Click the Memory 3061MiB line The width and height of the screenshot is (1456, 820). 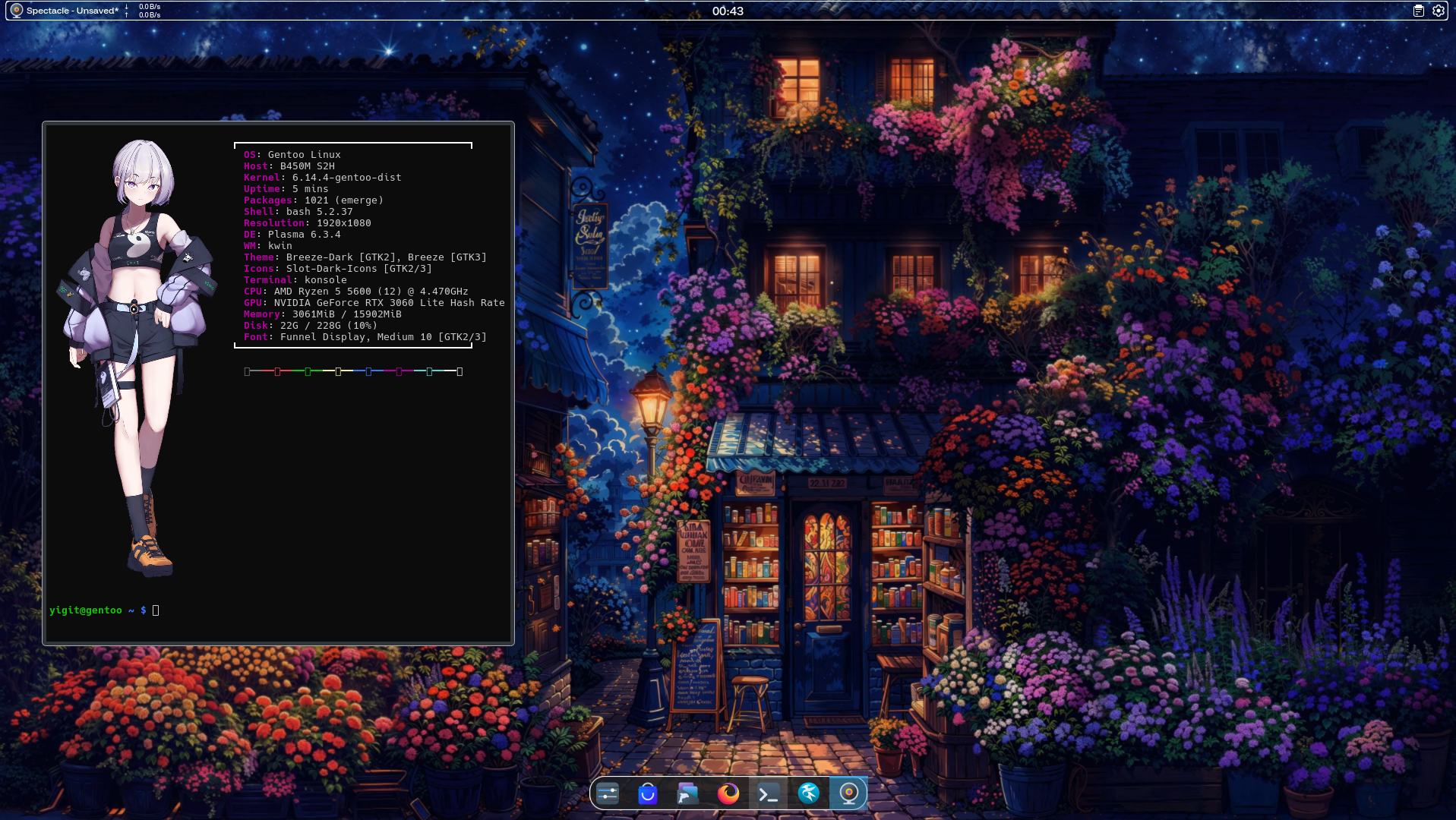323,314
